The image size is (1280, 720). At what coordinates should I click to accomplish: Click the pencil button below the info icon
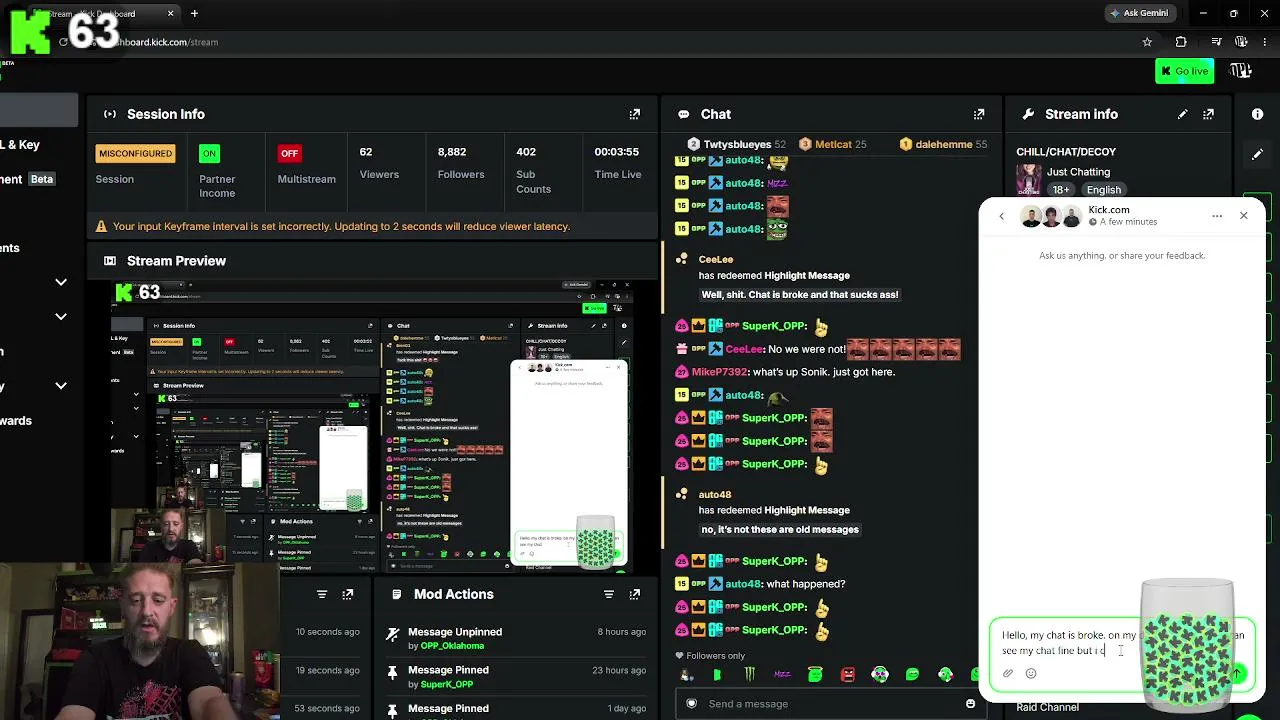pyautogui.click(x=1257, y=154)
